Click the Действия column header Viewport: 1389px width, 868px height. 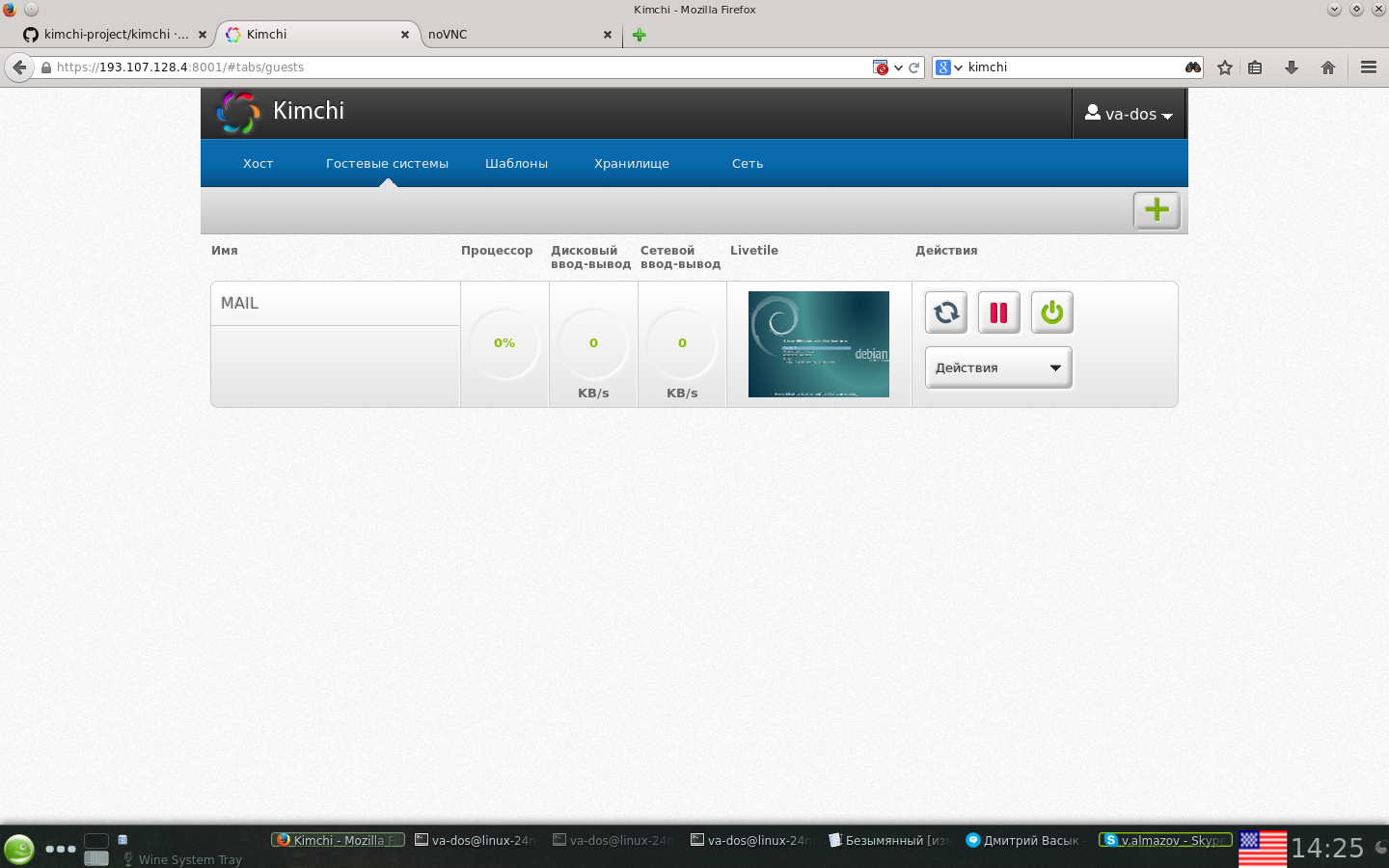(x=946, y=250)
